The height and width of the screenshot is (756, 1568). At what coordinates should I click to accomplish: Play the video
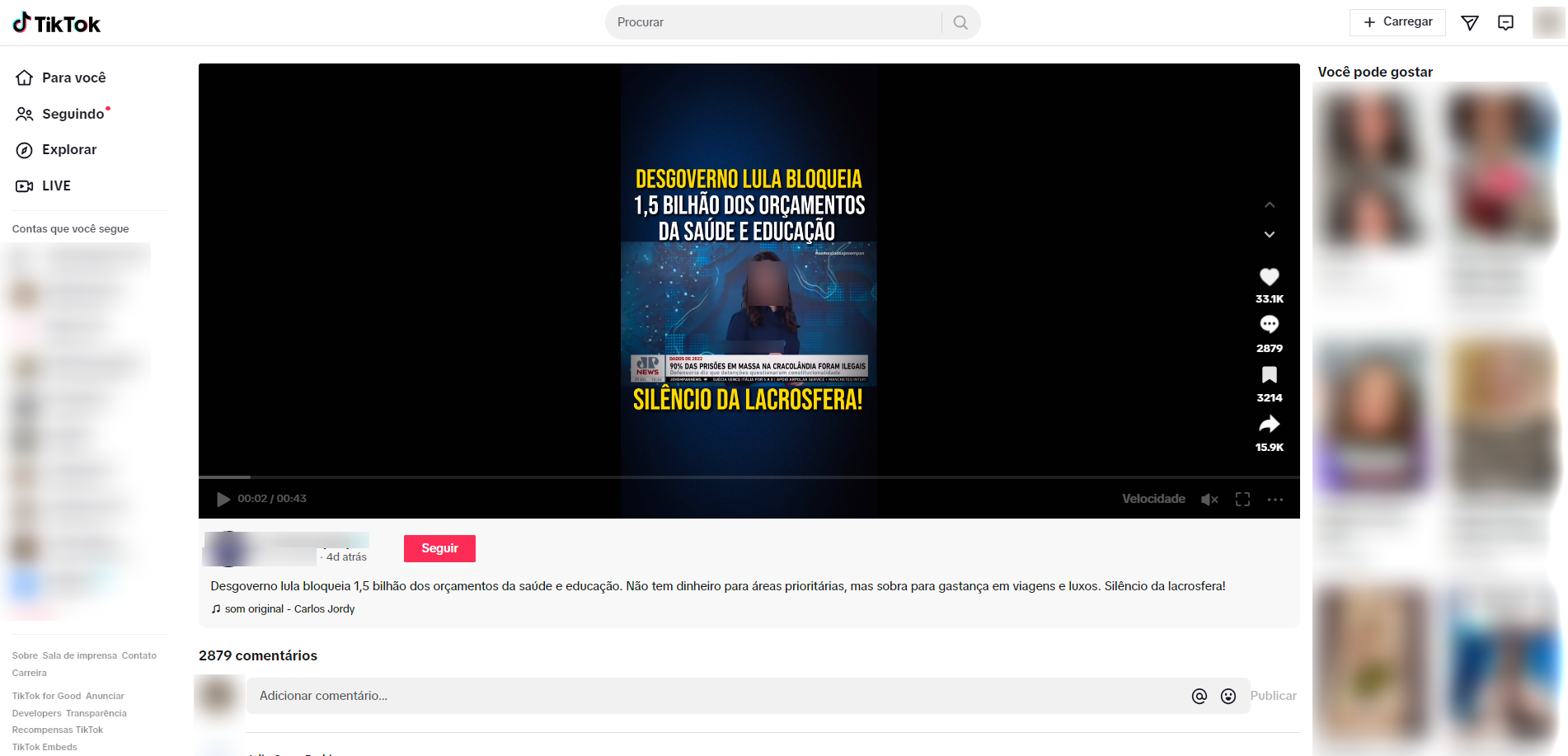(223, 499)
